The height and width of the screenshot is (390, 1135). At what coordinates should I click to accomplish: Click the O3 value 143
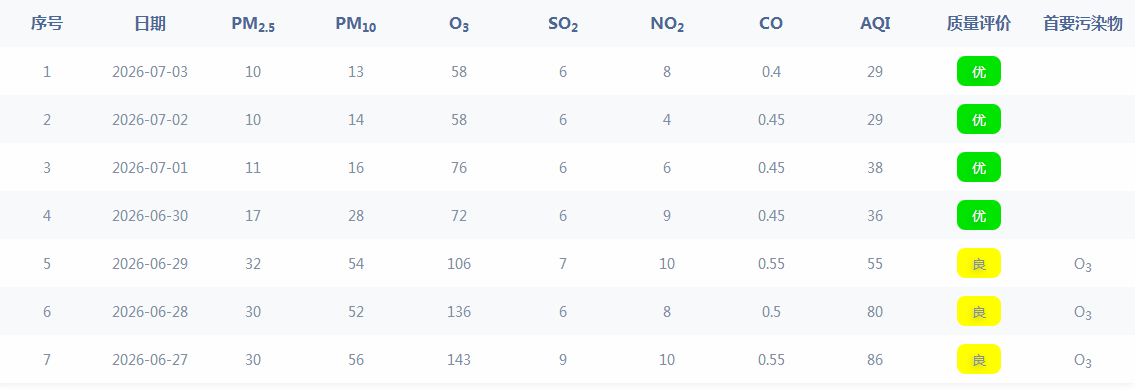point(459,360)
